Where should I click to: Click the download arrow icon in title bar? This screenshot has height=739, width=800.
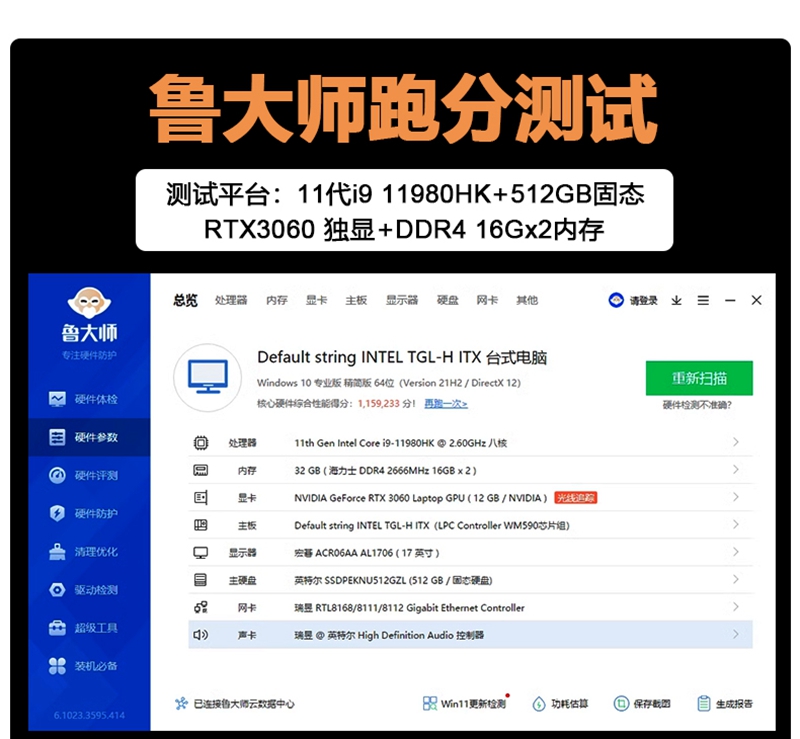(677, 301)
